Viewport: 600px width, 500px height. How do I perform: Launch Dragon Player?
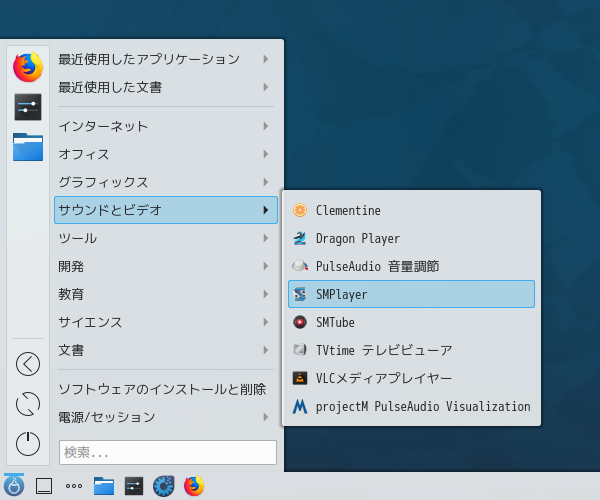pyautogui.click(x=411, y=238)
